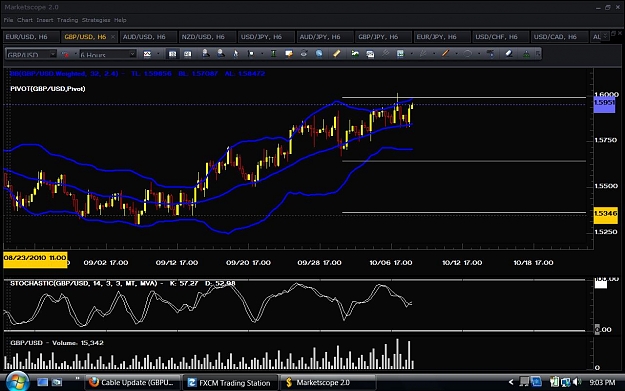Click the yellow ruler measure icon
625x391 pixels.
click(337, 53)
